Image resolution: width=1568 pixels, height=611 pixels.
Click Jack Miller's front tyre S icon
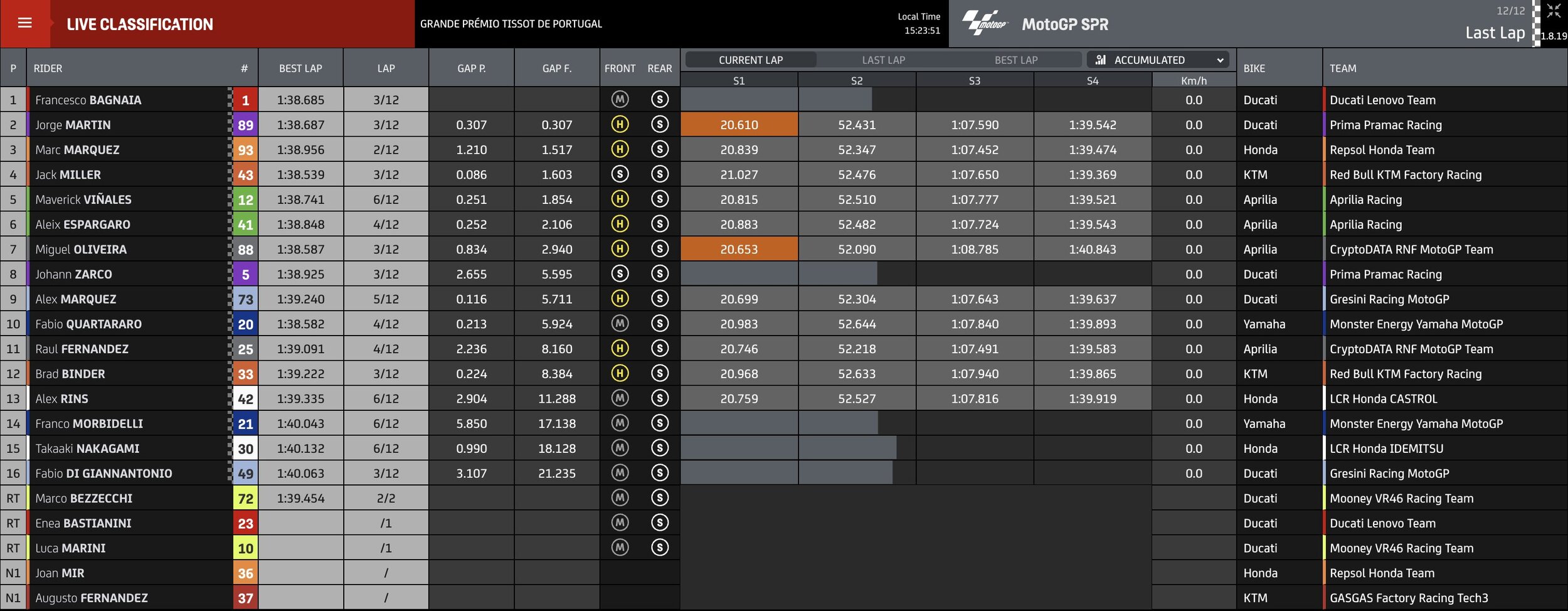[x=620, y=174]
